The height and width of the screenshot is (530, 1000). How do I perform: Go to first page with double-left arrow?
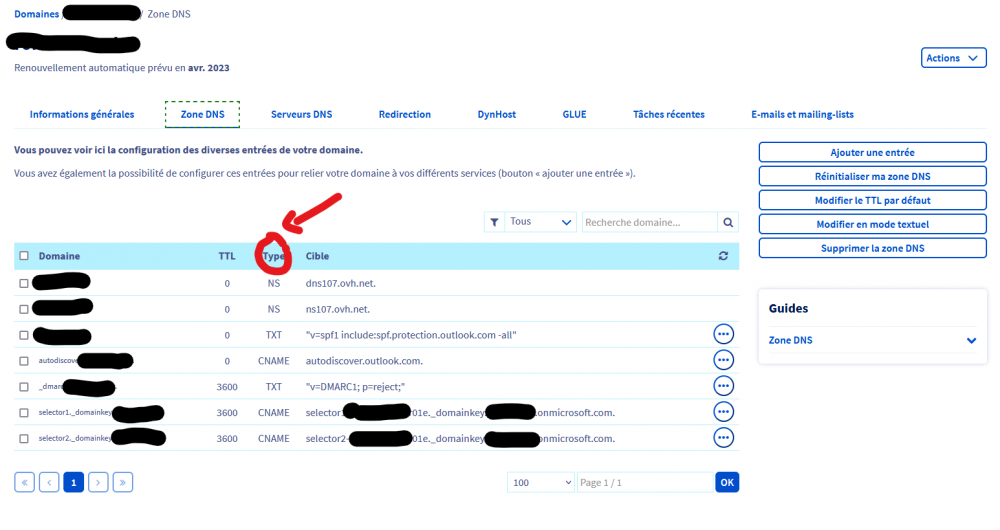pos(24,482)
